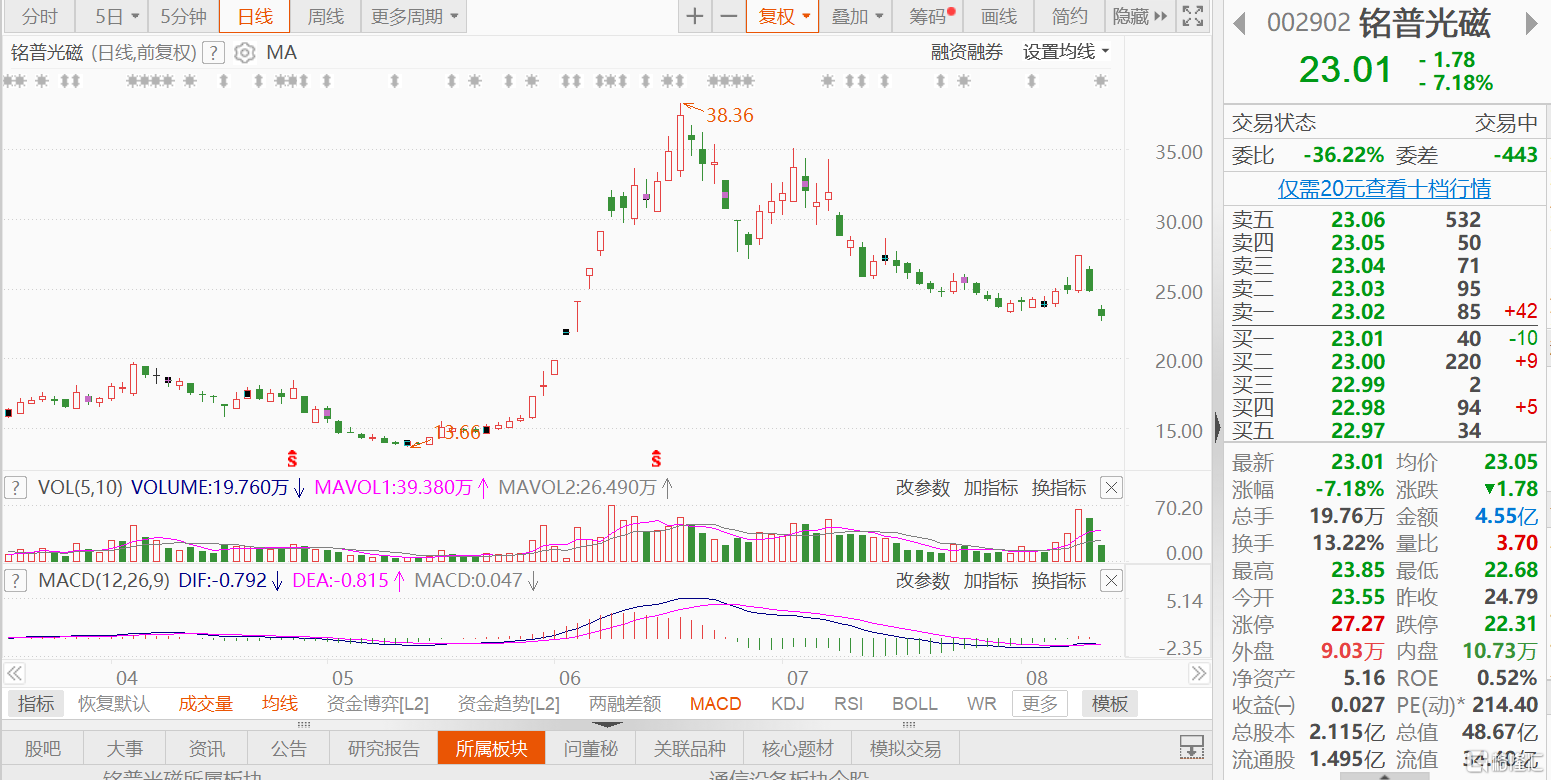Enable the BOLL indicator

pos(915,704)
